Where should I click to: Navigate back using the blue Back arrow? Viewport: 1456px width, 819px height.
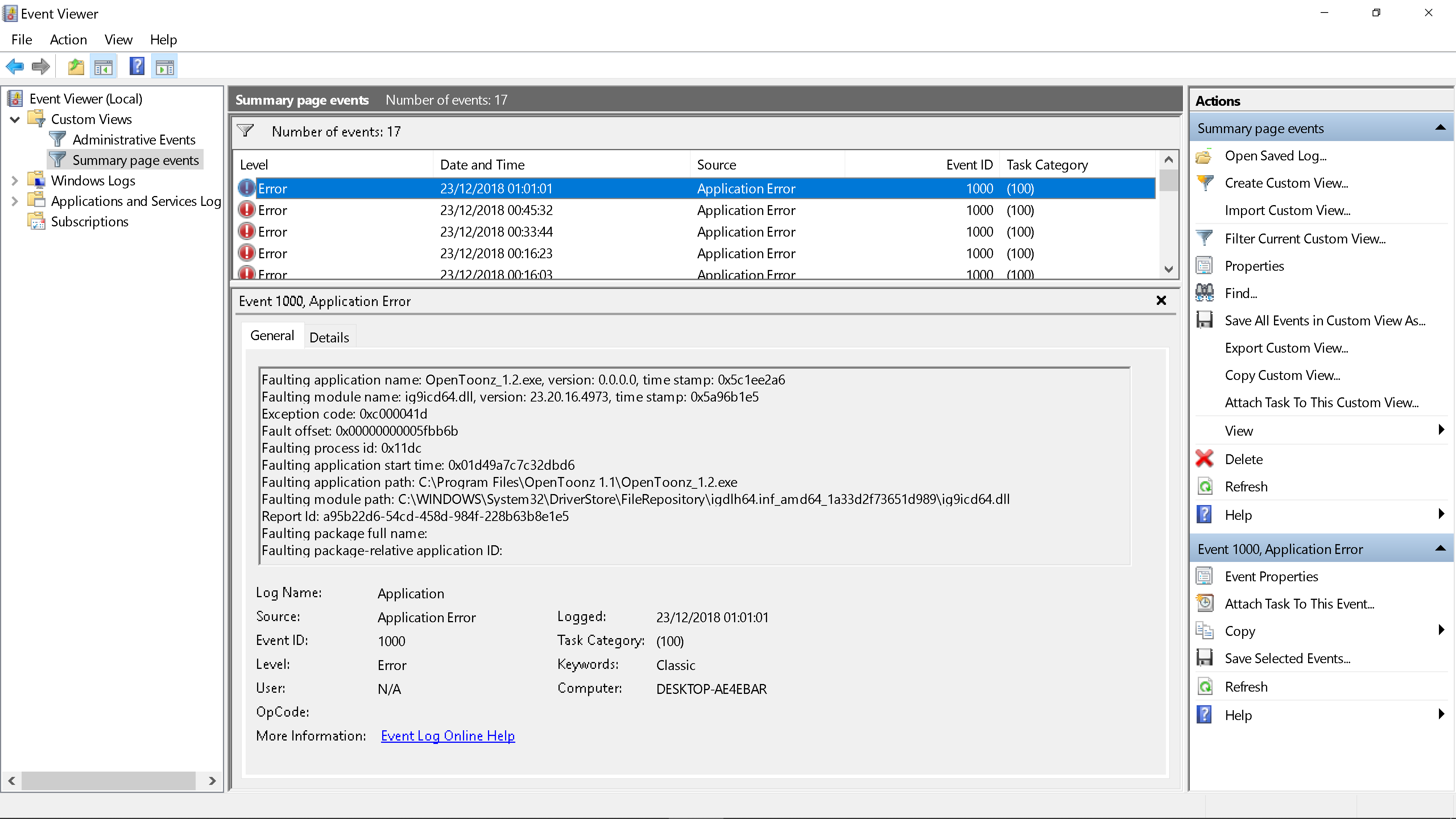[x=14, y=66]
